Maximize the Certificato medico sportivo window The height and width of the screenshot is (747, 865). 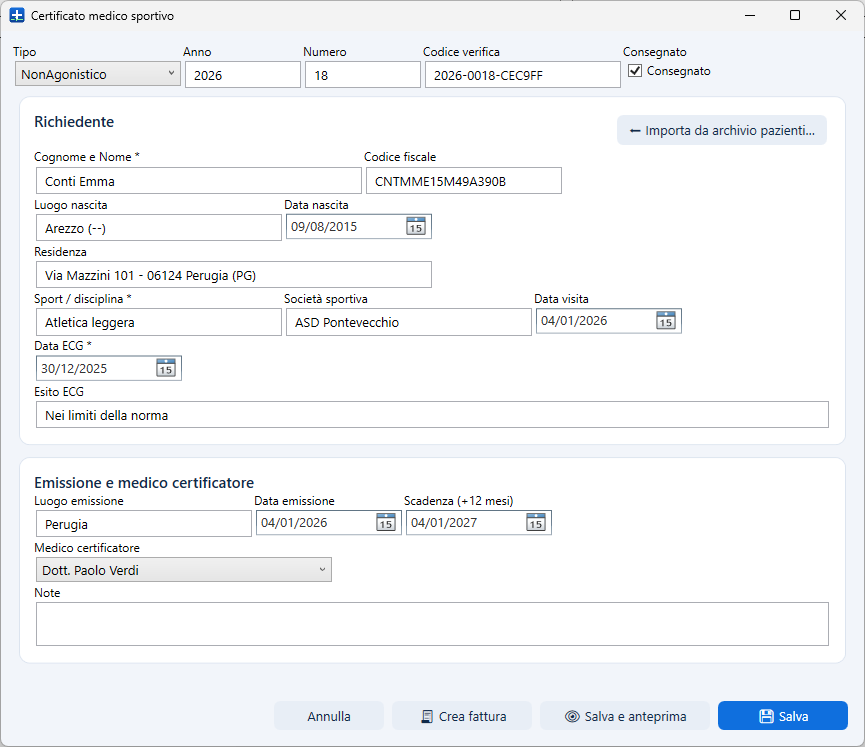795,15
